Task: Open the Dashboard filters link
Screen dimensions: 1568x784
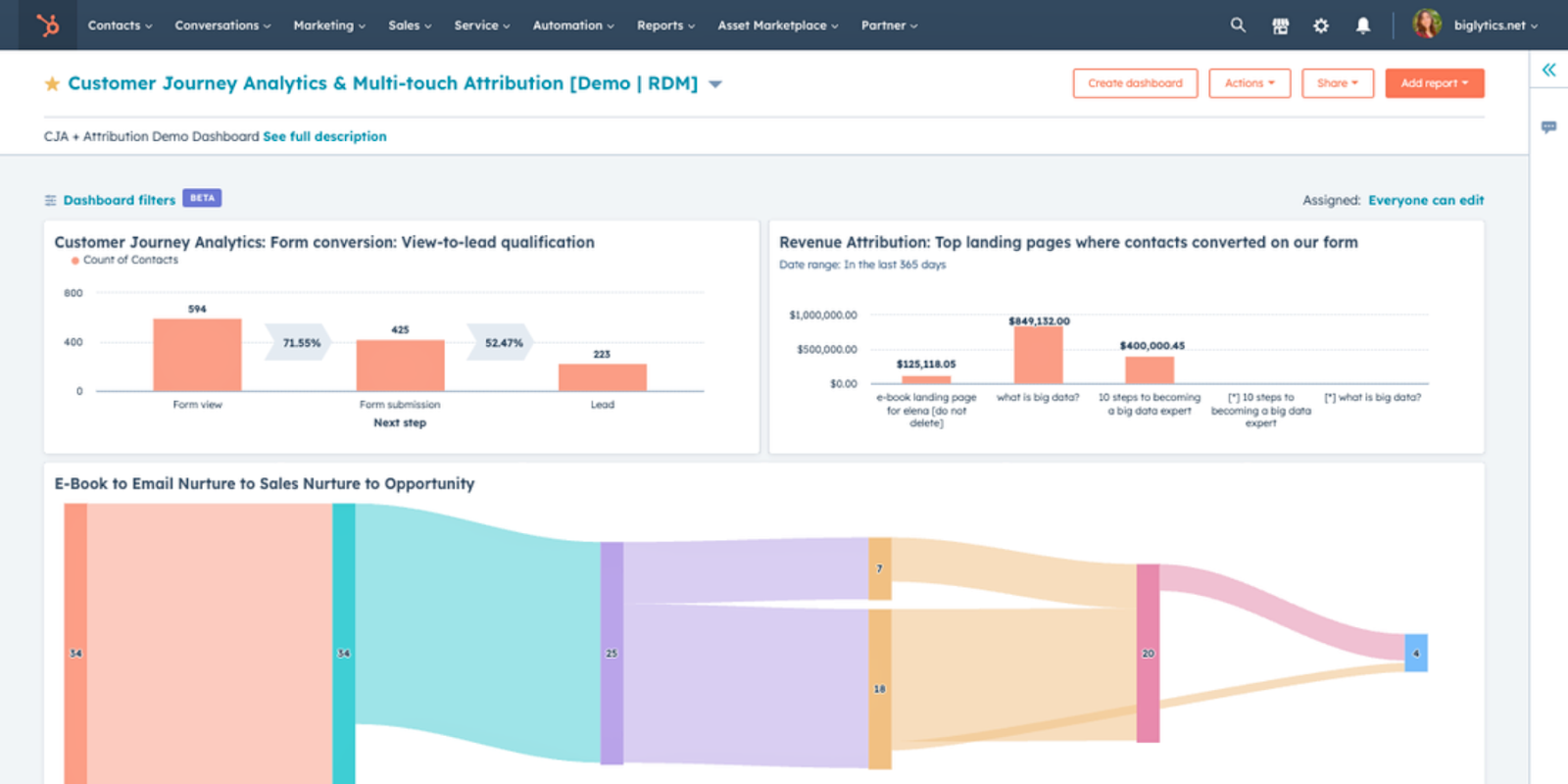Action: pos(120,200)
